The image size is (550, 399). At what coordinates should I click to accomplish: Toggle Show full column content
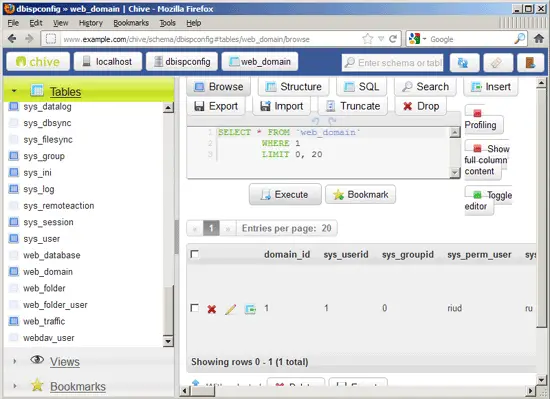(486, 160)
